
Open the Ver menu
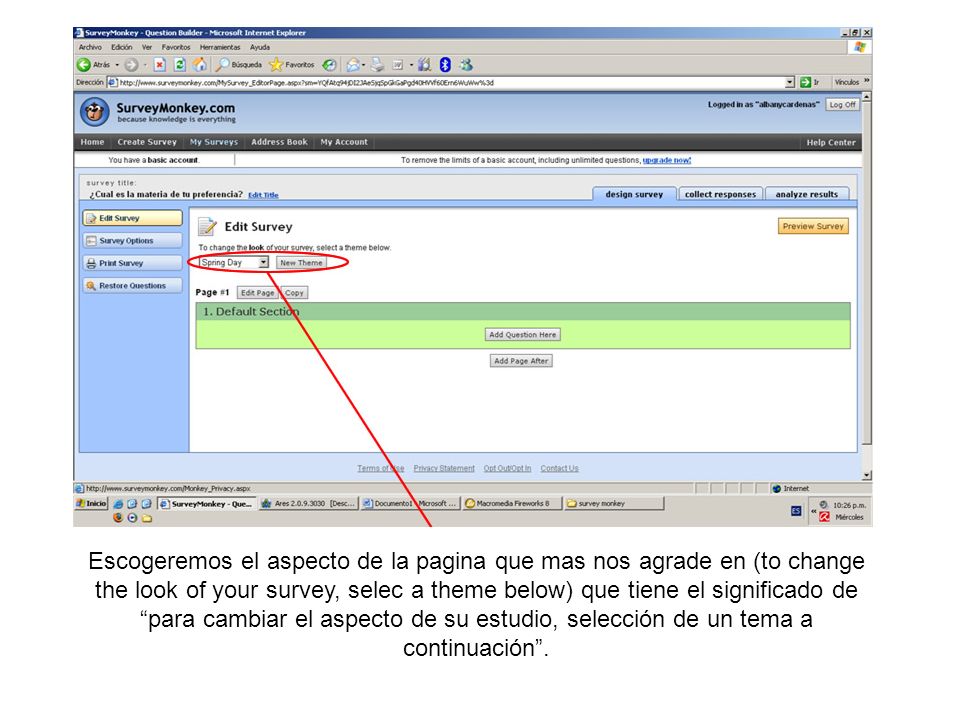click(x=147, y=47)
